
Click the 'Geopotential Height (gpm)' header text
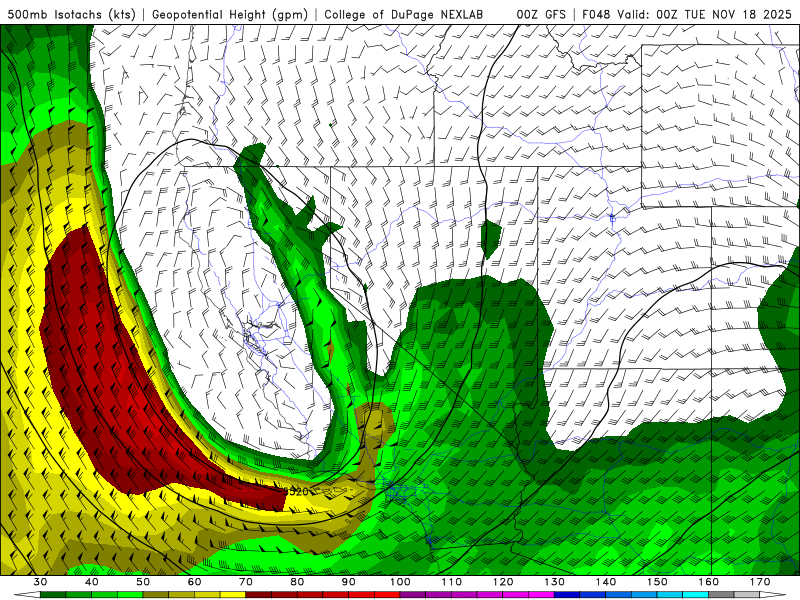coord(230,14)
